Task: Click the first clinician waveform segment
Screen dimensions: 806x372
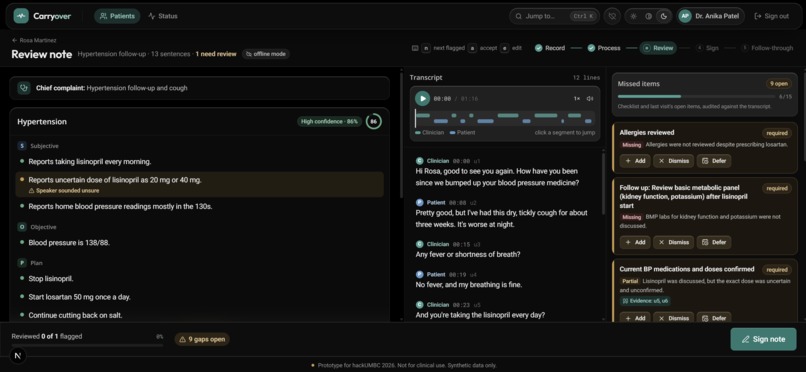Action: 423,116
